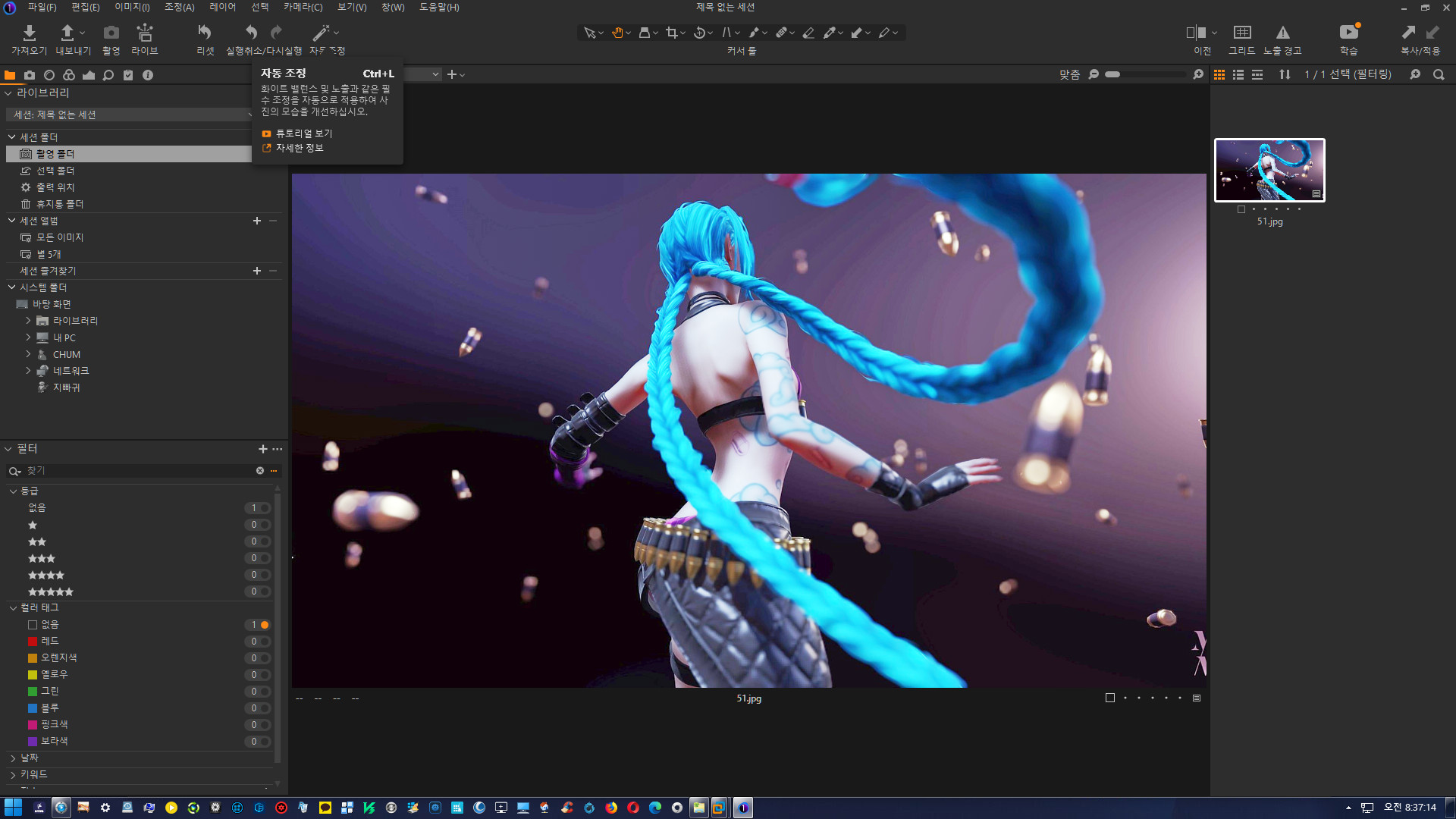The height and width of the screenshot is (819, 1456).
Task: Switch to the Metadata info tool tab
Action: (148, 75)
